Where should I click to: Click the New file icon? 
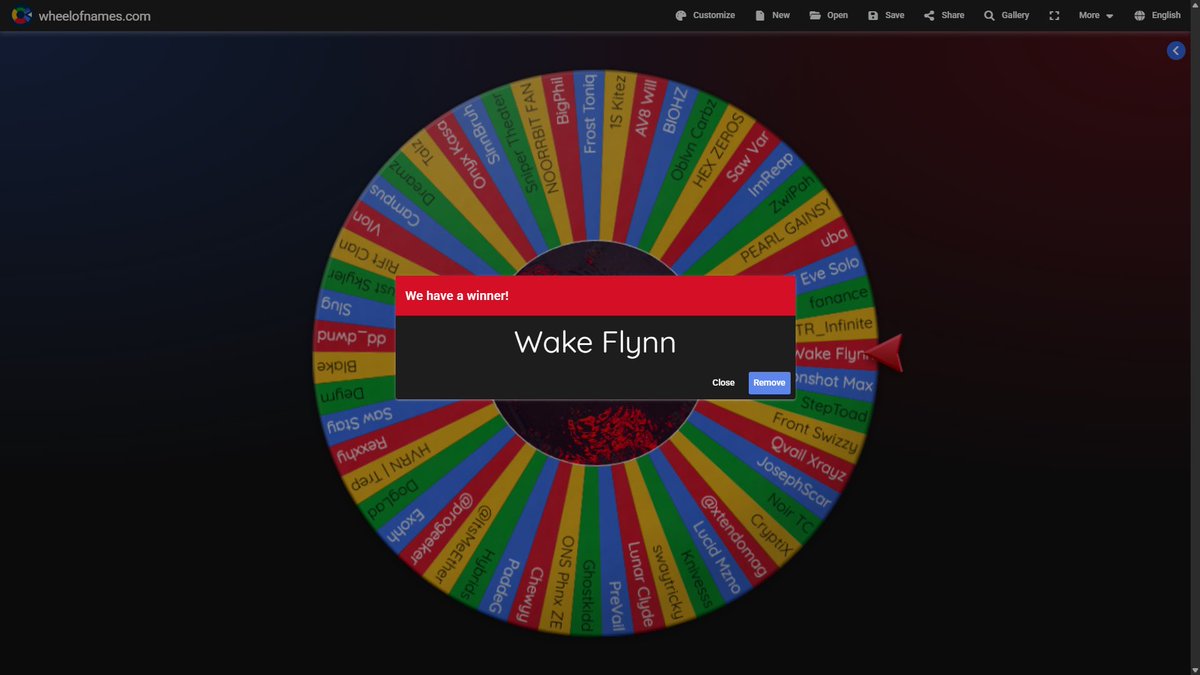pyautogui.click(x=760, y=16)
